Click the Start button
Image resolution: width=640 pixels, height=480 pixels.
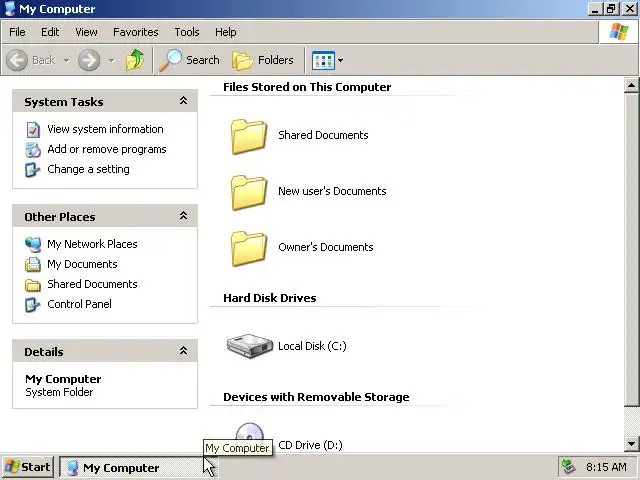pyautogui.click(x=28, y=467)
